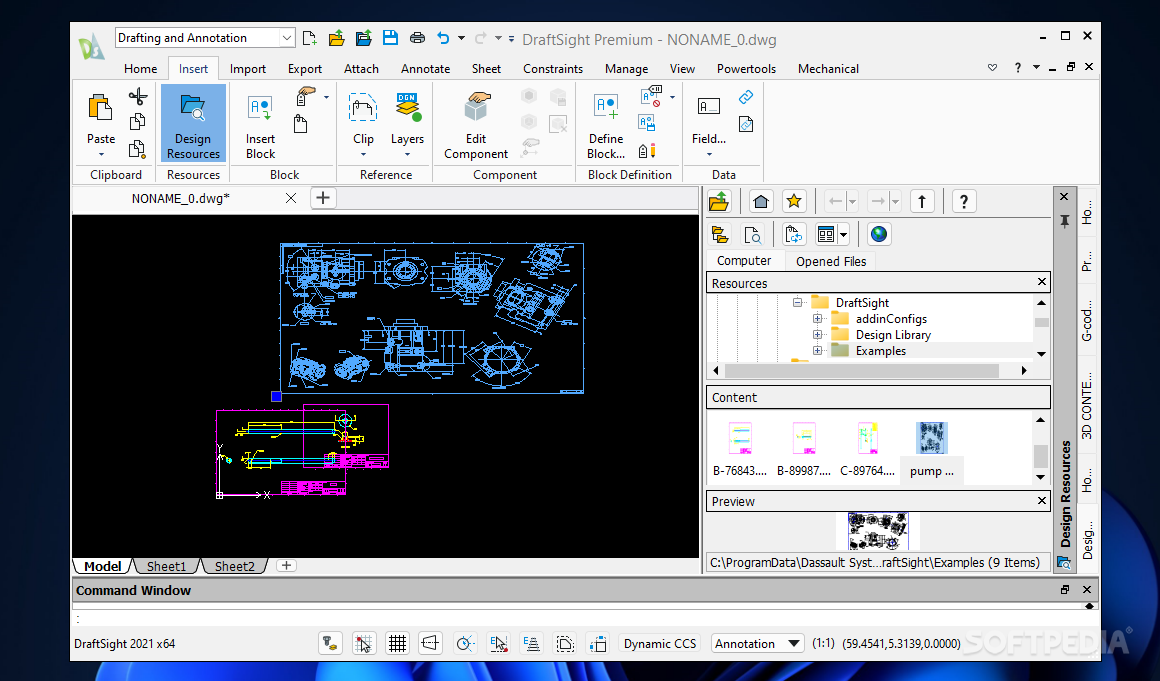Click the Paste icon in Clipboard group
This screenshot has width=1160, height=681.
tap(100, 107)
